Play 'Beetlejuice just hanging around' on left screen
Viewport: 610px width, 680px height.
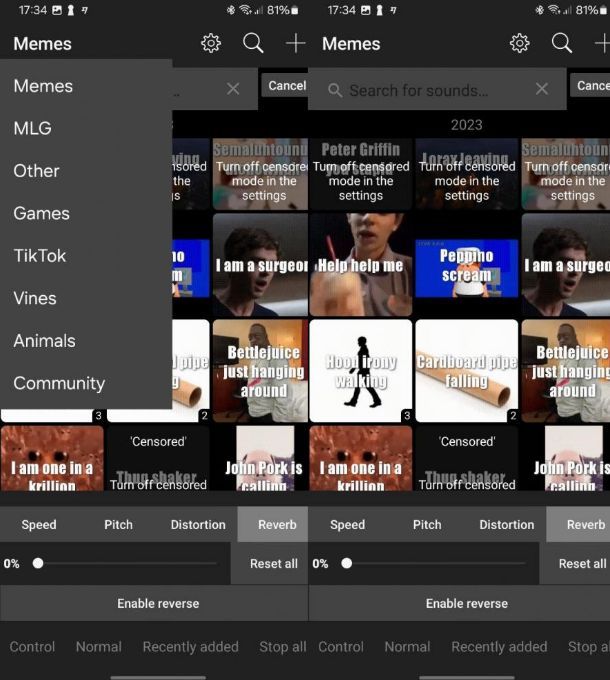pyautogui.click(x=260, y=371)
